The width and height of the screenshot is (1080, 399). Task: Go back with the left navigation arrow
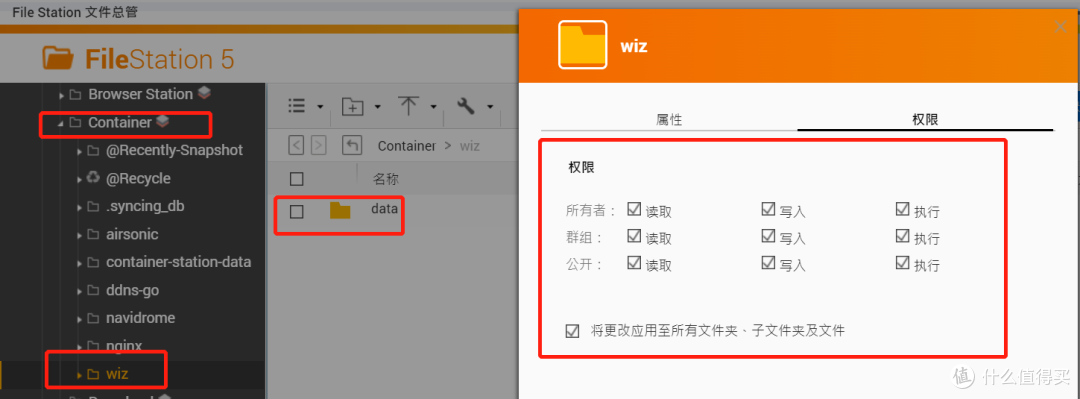(x=296, y=145)
